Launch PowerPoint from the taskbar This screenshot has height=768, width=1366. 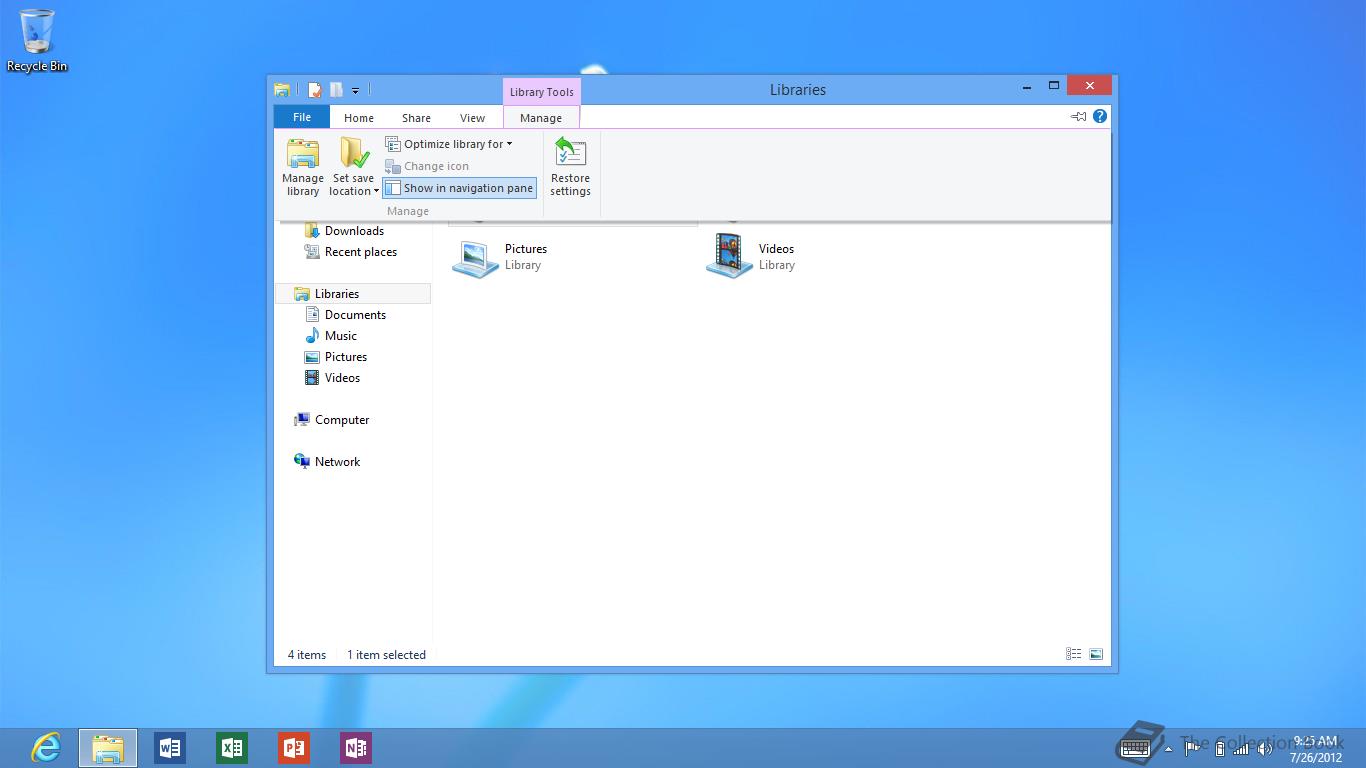click(294, 748)
